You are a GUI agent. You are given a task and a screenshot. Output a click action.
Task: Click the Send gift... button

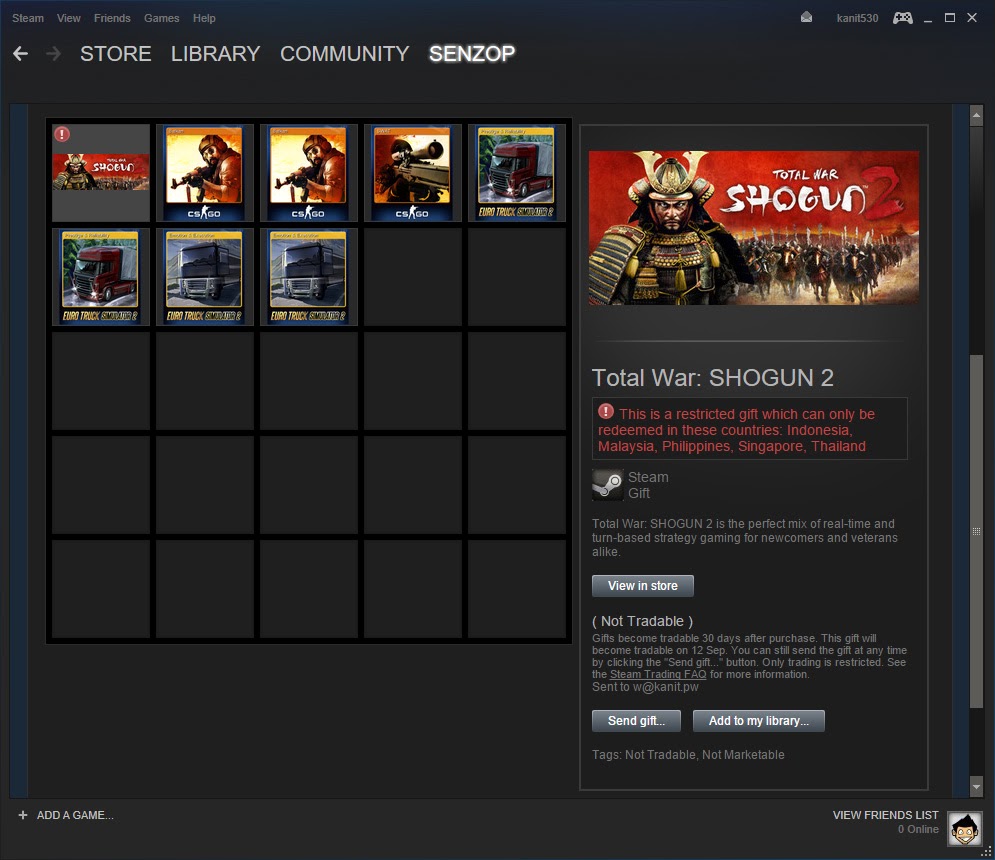636,721
